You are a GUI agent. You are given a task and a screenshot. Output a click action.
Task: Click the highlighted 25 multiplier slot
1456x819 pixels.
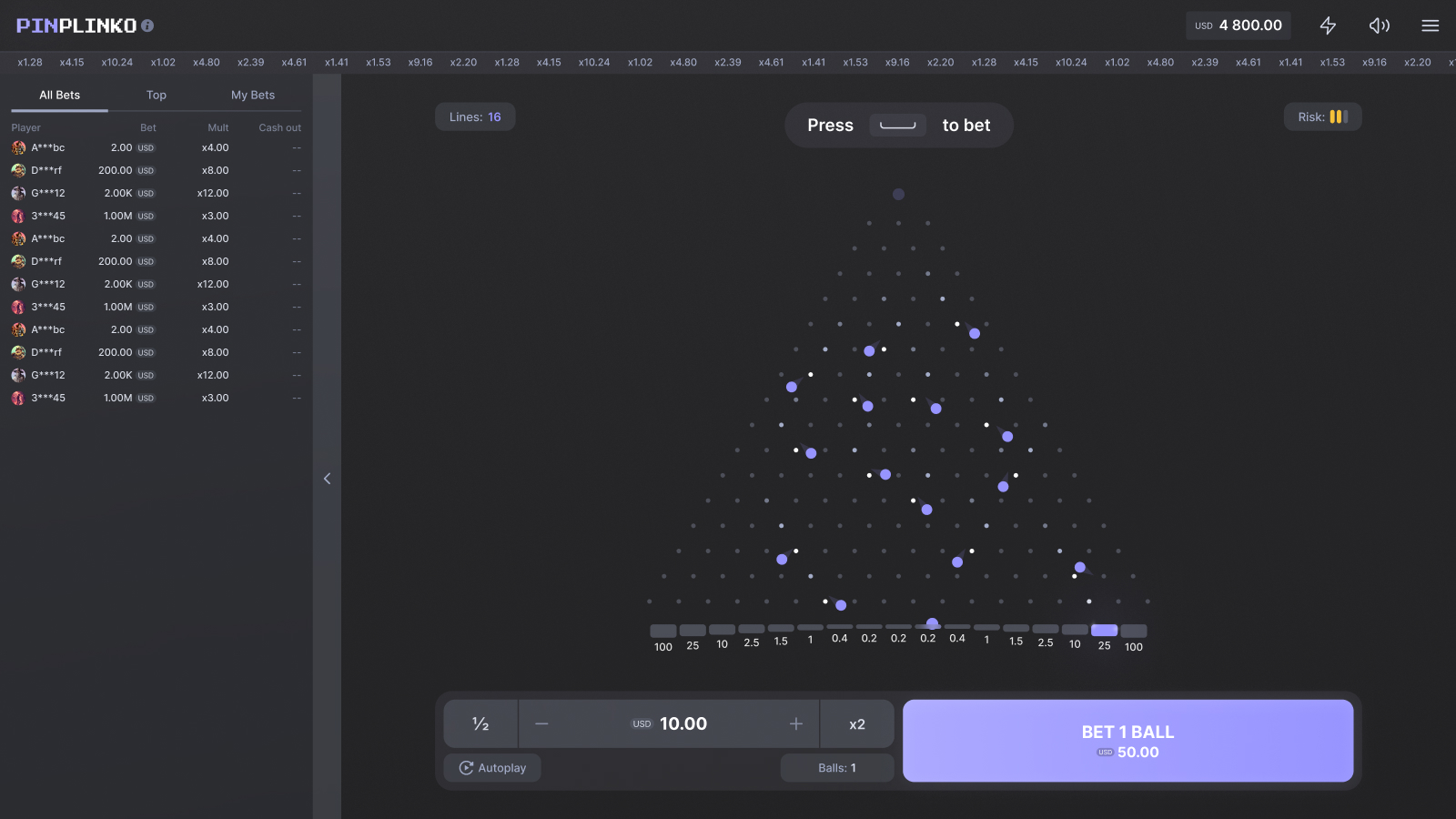[1104, 631]
